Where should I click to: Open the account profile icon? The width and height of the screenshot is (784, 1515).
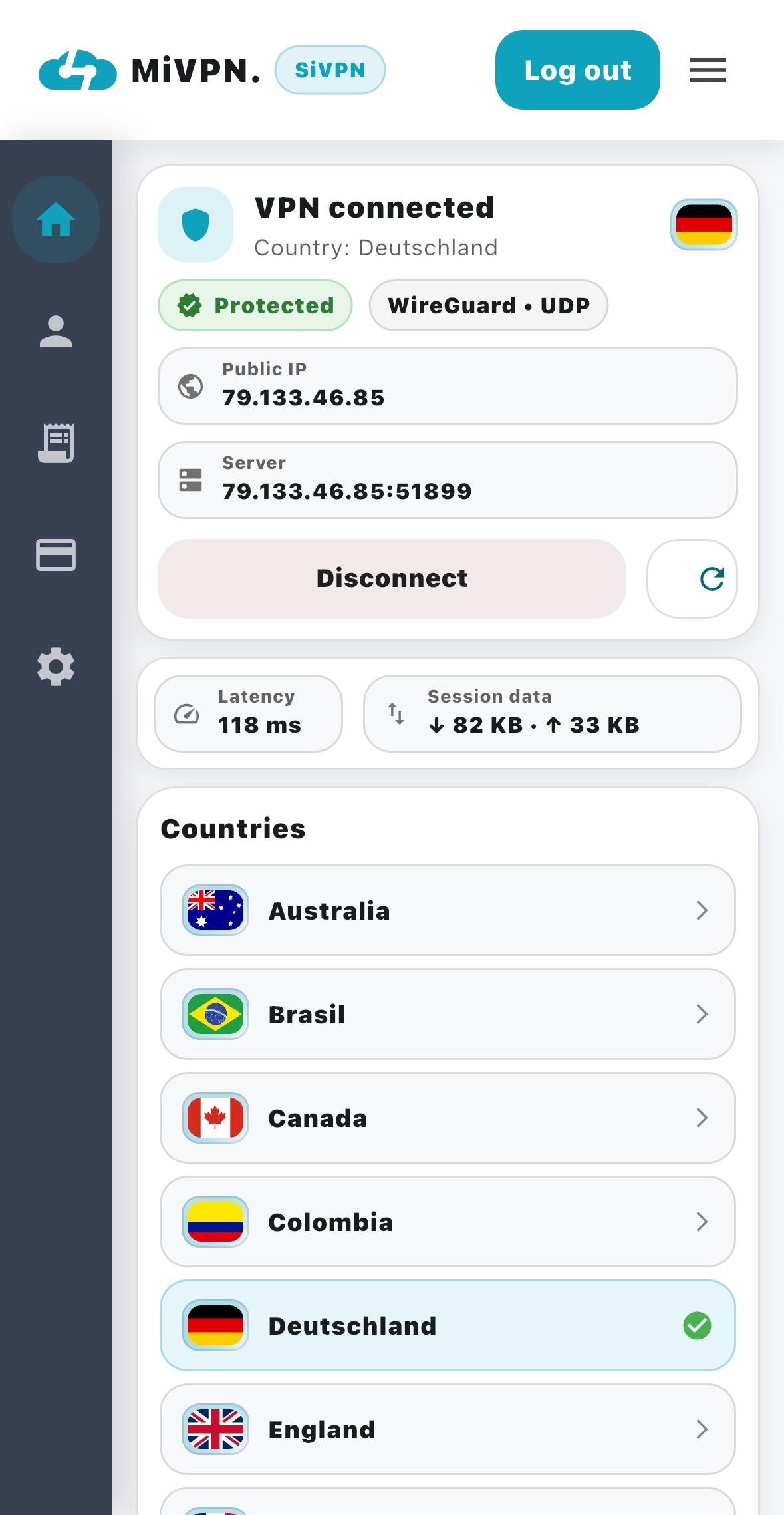56,331
